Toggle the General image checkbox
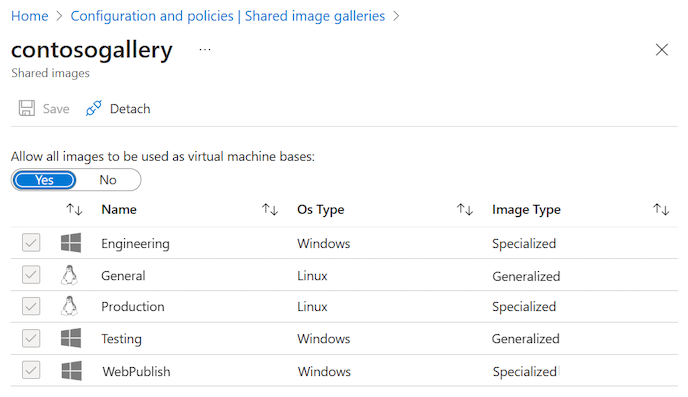This screenshot has width=688, height=397. click(31, 275)
